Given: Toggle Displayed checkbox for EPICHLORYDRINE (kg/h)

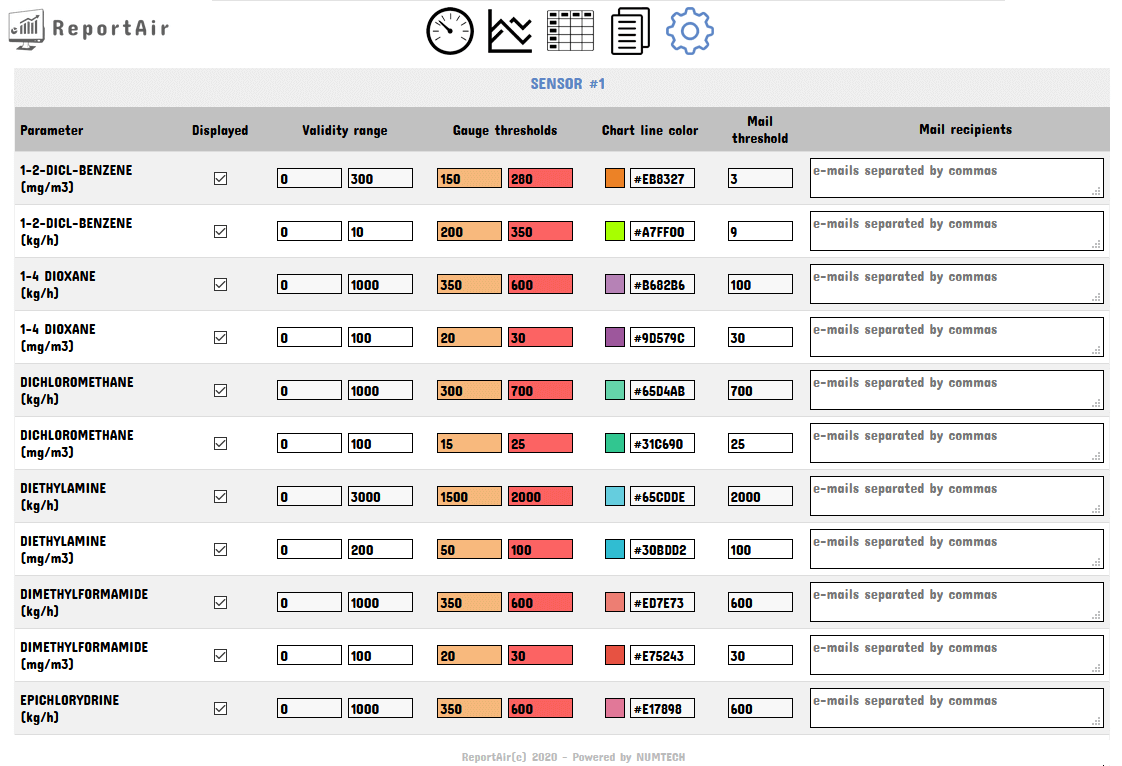Looking at the screenshot, I should [x=221, y=709].
